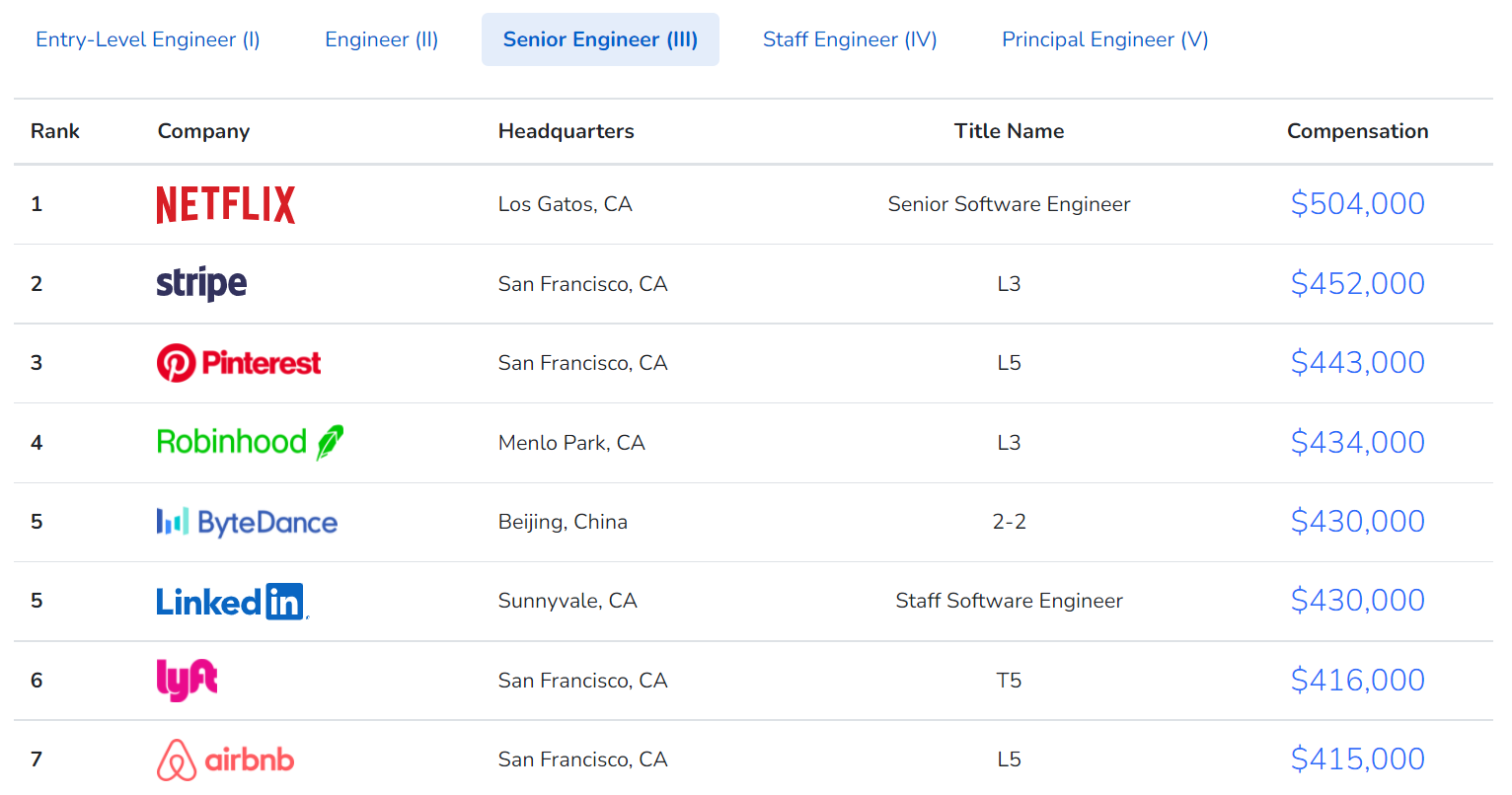The image size is (1512, 795).
Task: Select the Senior Engineer (III) tab
Action: 600,39
